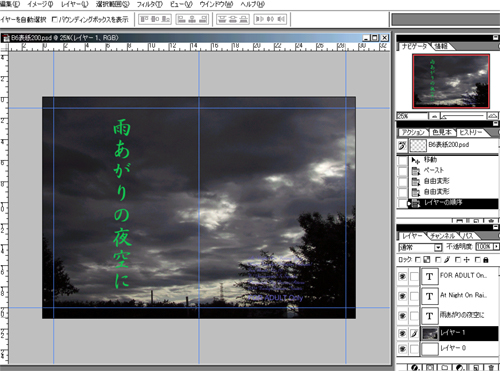
Task: Set history brush source for ペースト state
Action: click(x=403, y=171)
